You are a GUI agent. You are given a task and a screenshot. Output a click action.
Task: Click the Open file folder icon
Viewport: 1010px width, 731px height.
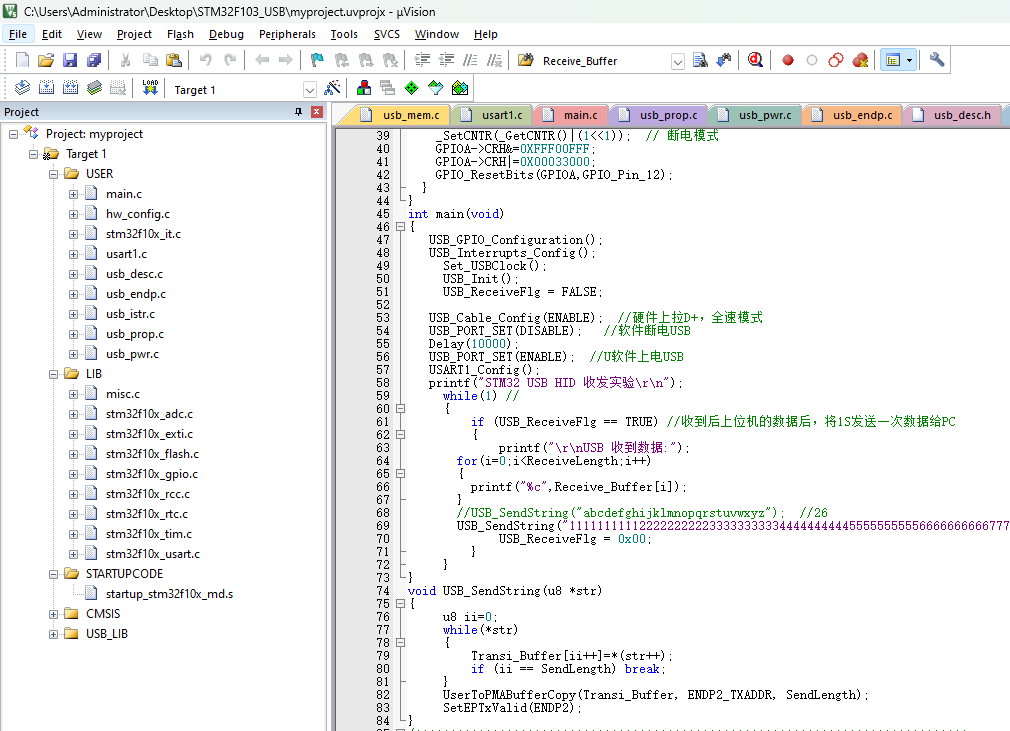coord(46,61)
